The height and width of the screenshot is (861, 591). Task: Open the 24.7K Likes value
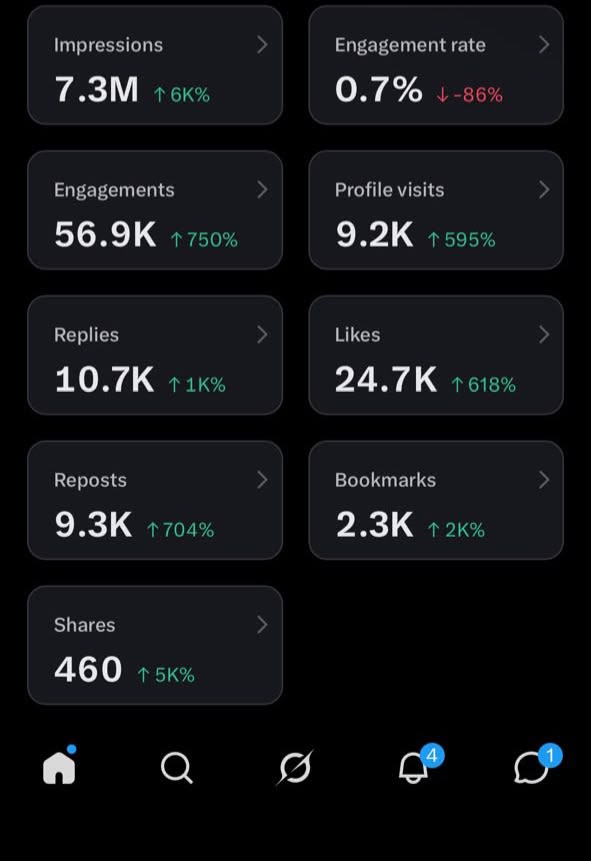(386, 379)
